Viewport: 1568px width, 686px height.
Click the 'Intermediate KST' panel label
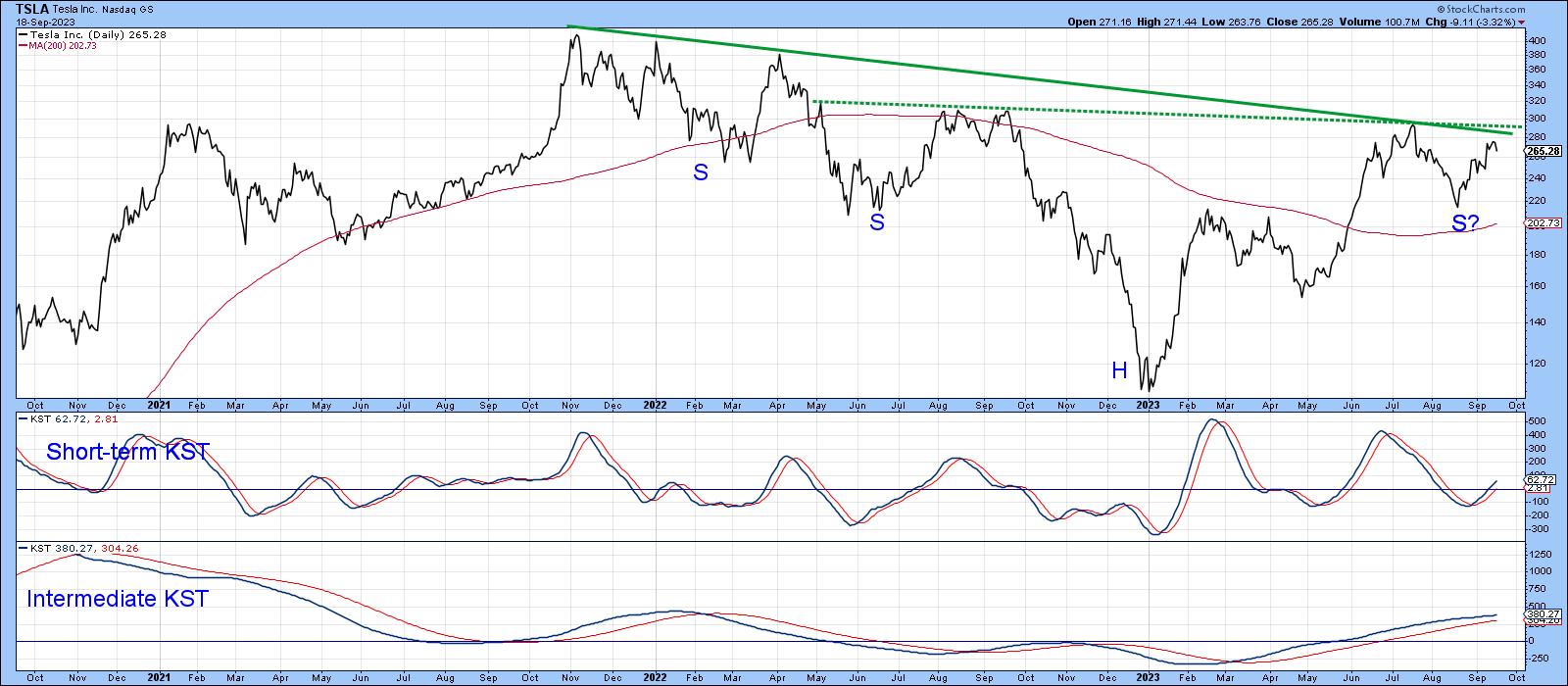pyautogui.click(x=118, y=599)
